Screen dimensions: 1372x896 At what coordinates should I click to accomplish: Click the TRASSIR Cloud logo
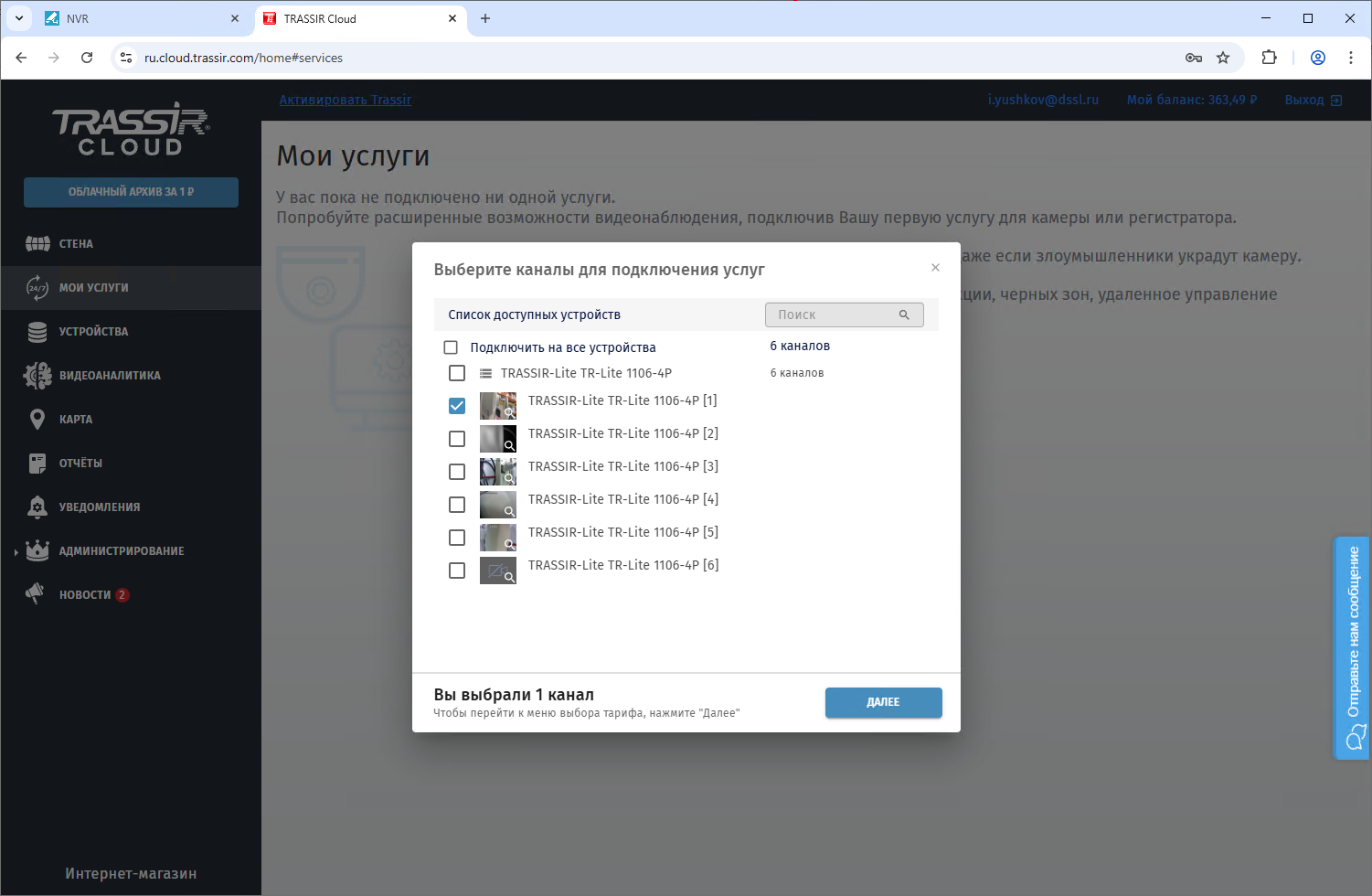(131, 130)
